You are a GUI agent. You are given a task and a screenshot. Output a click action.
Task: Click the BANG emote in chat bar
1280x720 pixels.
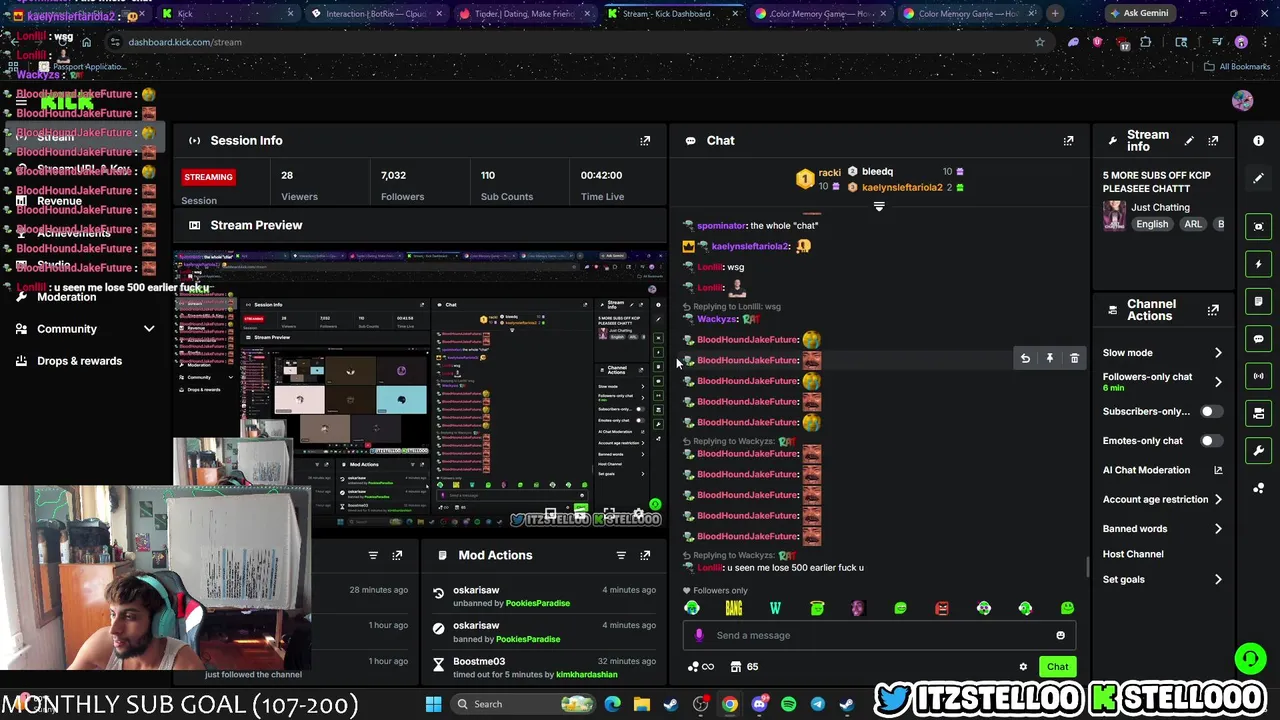coord(733,608)
